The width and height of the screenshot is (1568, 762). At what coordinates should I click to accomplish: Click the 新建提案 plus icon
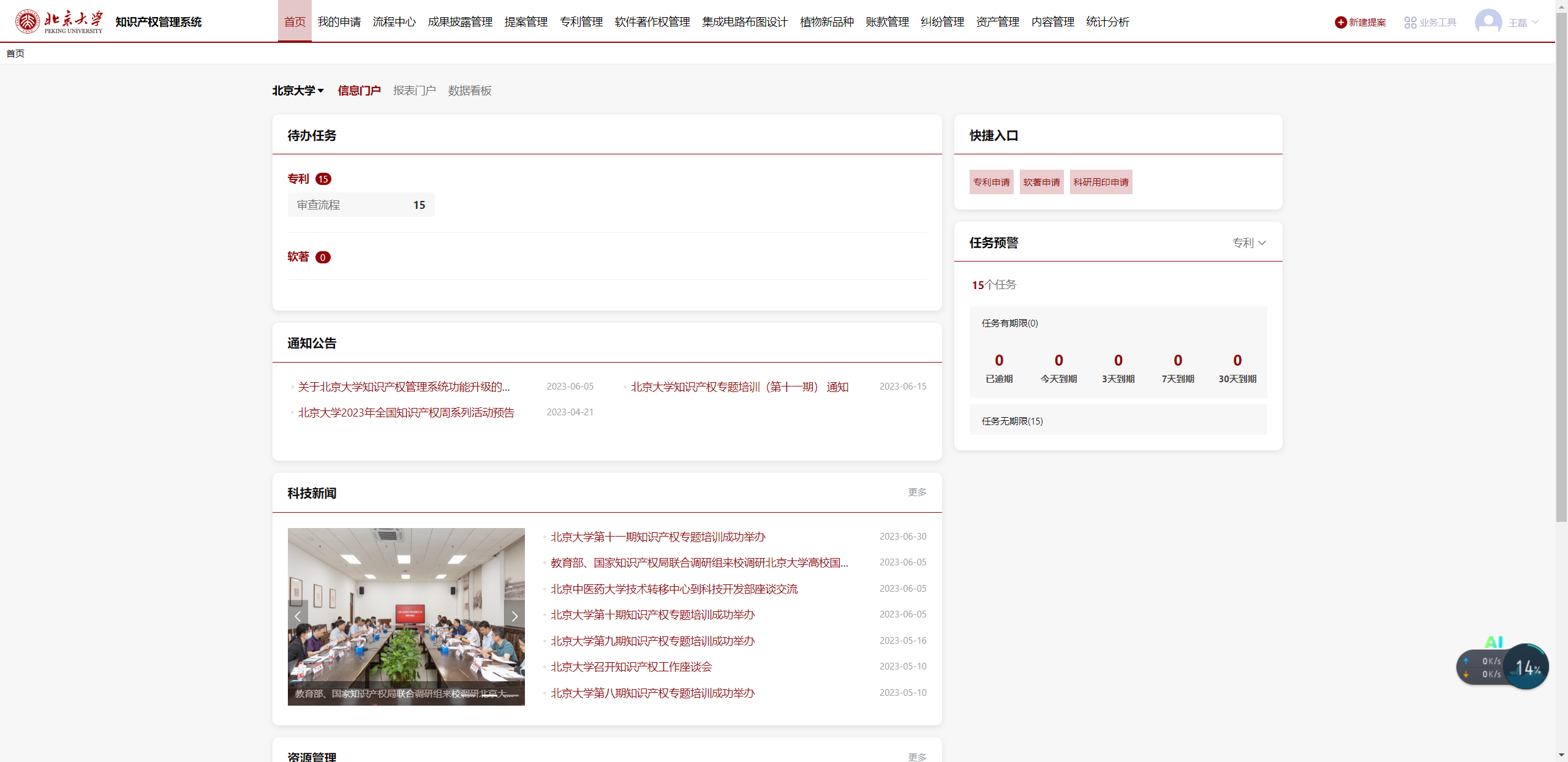[1340, 23]
